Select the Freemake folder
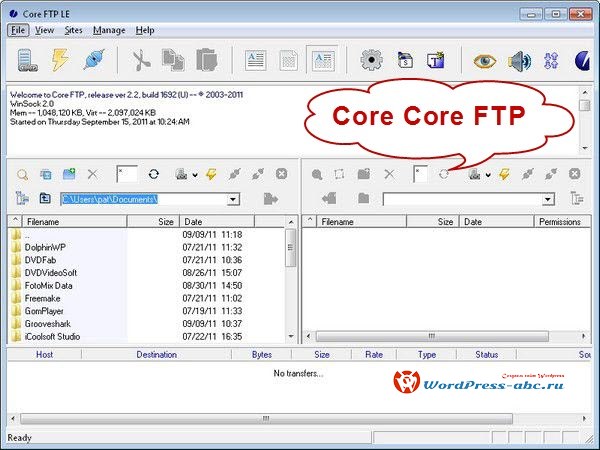The image size is (600, 450). (x=42, y=298)
